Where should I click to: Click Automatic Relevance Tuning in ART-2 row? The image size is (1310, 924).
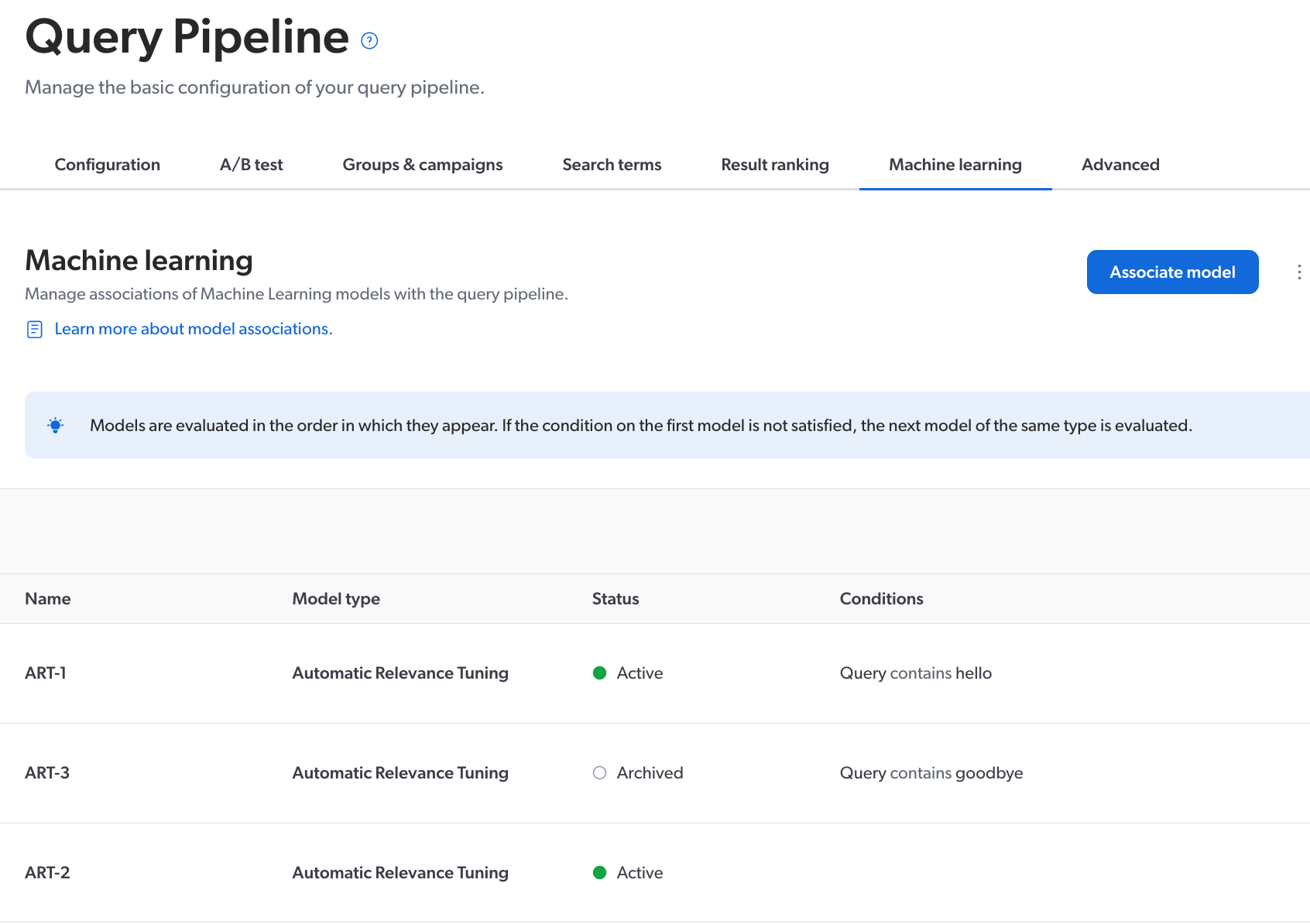[400, 873]
